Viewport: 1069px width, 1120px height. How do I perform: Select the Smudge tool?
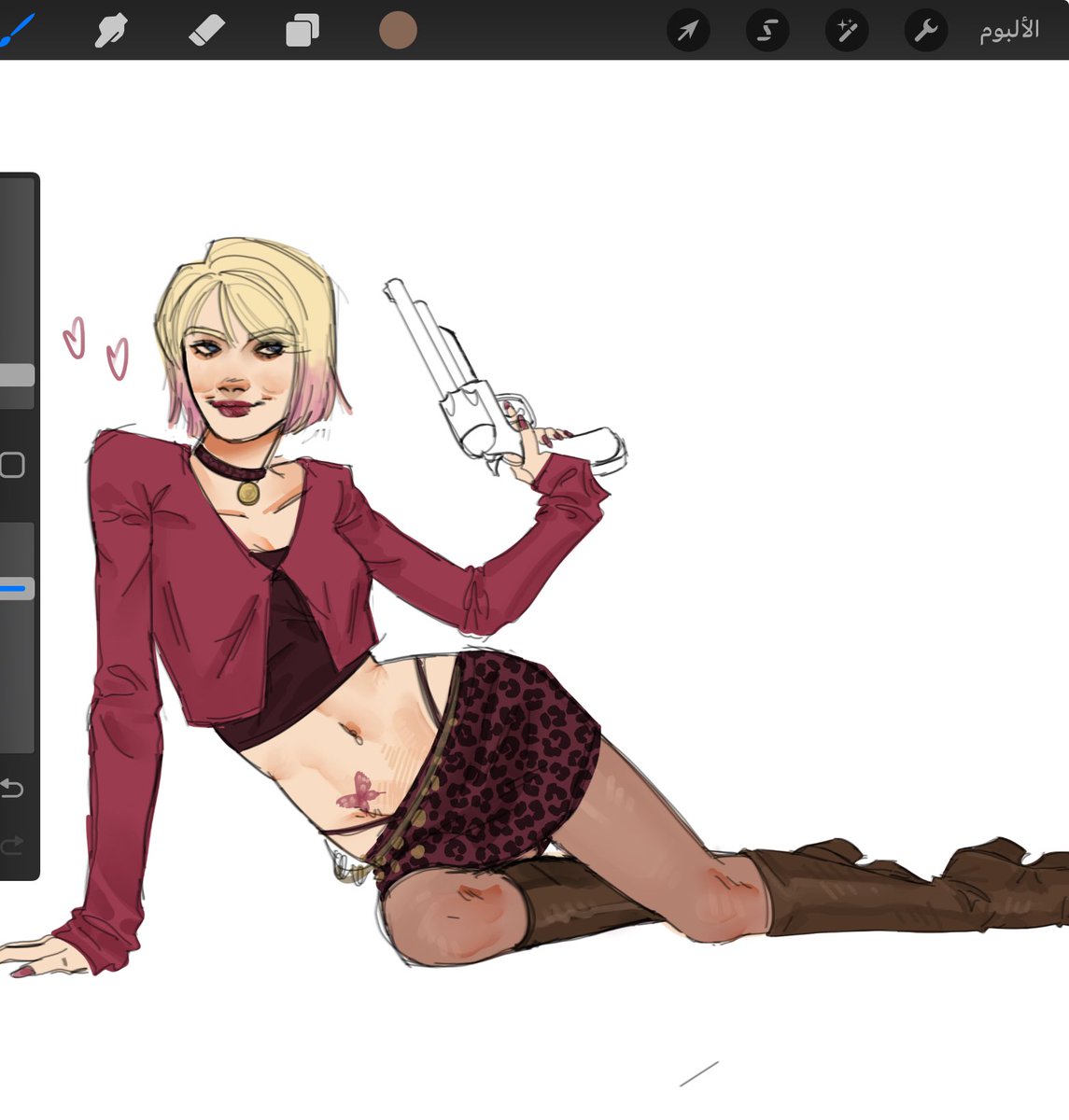click(111, 31)
